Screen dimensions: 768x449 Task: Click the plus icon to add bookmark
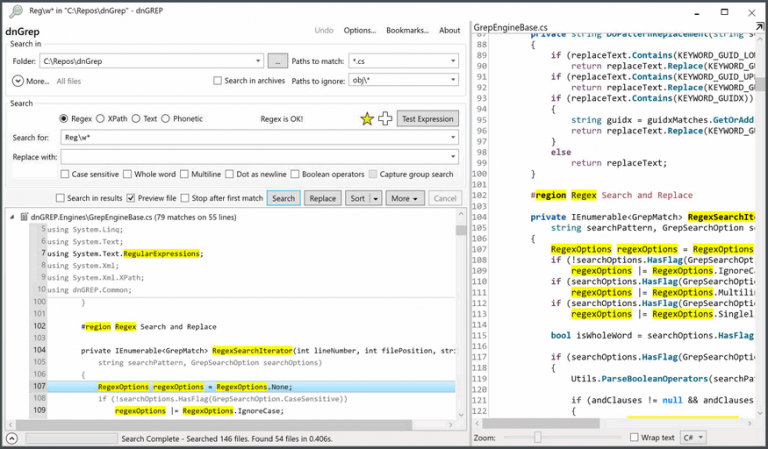point(385,119)
